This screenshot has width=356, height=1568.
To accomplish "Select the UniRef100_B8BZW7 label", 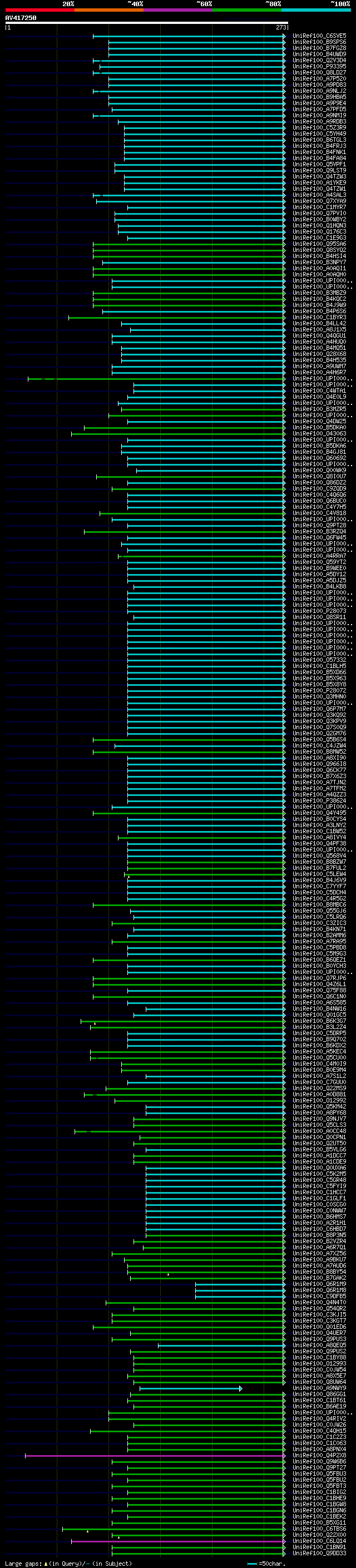I will point(319,862).
